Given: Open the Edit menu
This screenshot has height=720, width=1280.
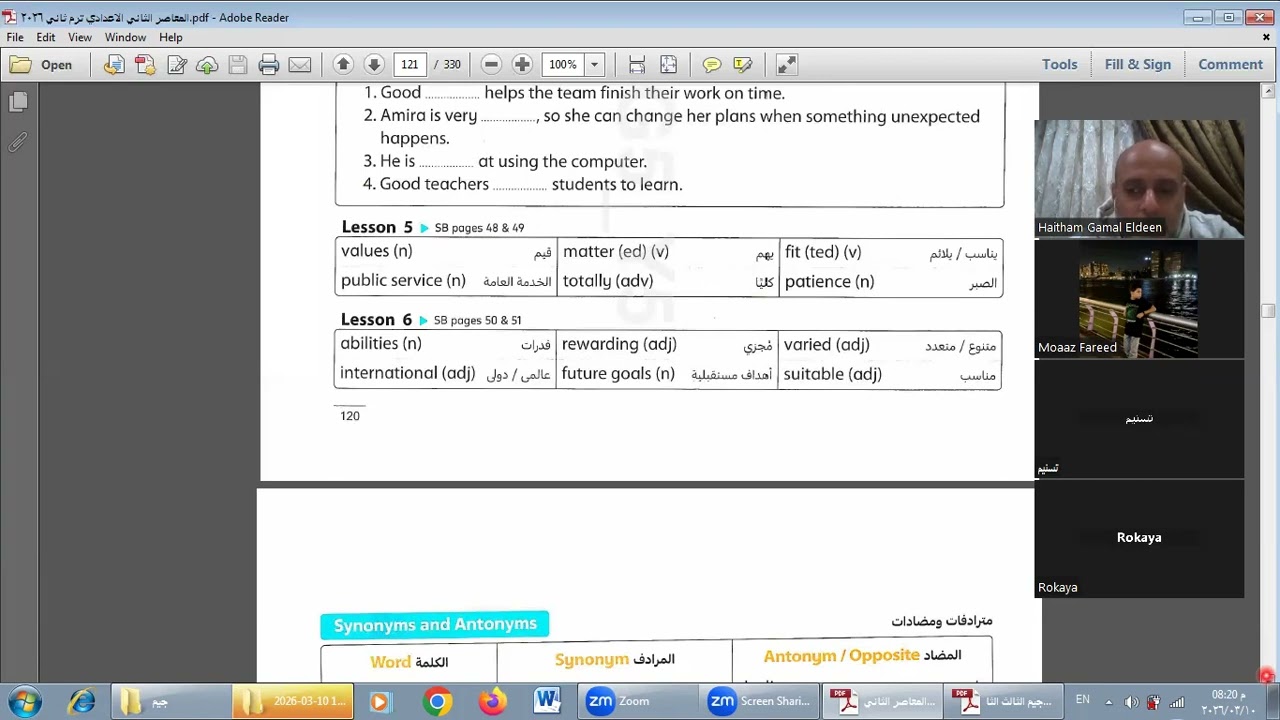Looking at the screenshot, I should (46, 37).
